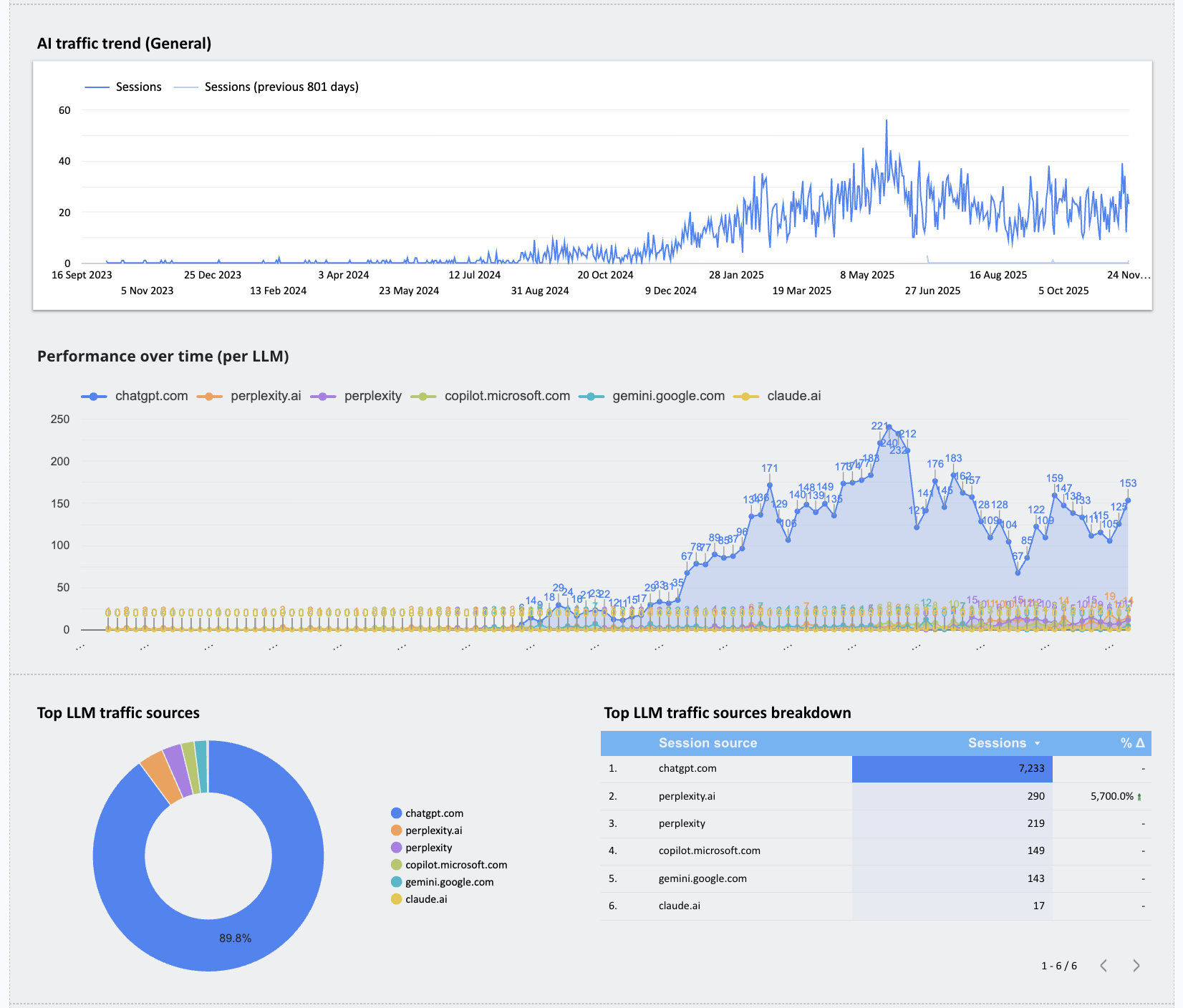This screenshot has height=1008, width=1183.
Task: Select the copilot.microsoft.com table row
Action: [x=876, y=850]
